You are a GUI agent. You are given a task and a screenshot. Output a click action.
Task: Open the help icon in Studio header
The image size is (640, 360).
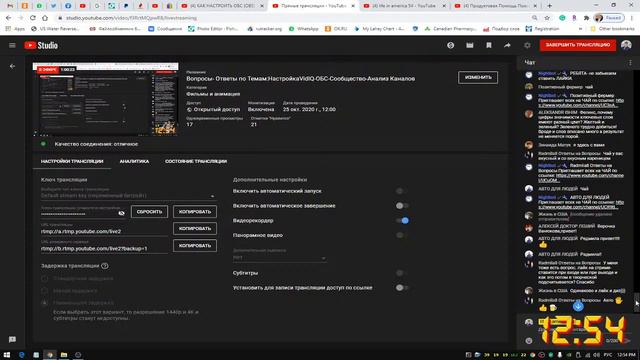pos(450,45)
